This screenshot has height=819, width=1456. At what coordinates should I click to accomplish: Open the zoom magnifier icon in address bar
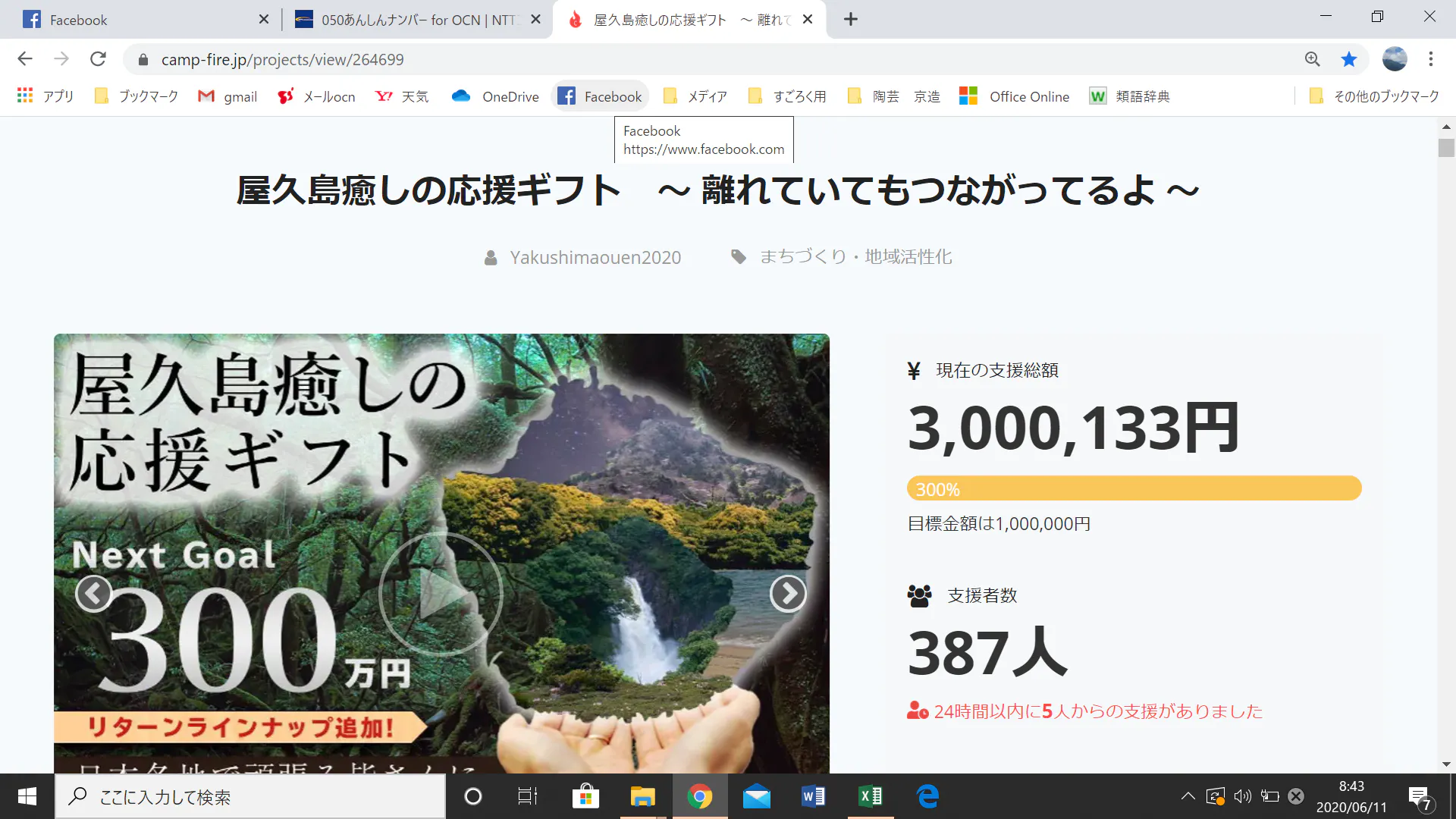(x=1312, y=59)
